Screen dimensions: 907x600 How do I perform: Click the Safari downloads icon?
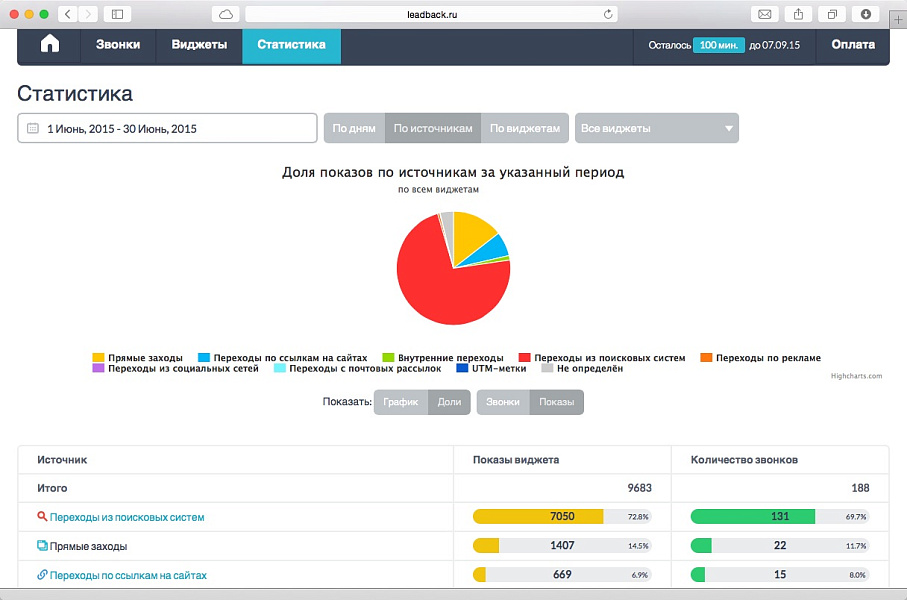click(x=866, y=14)
